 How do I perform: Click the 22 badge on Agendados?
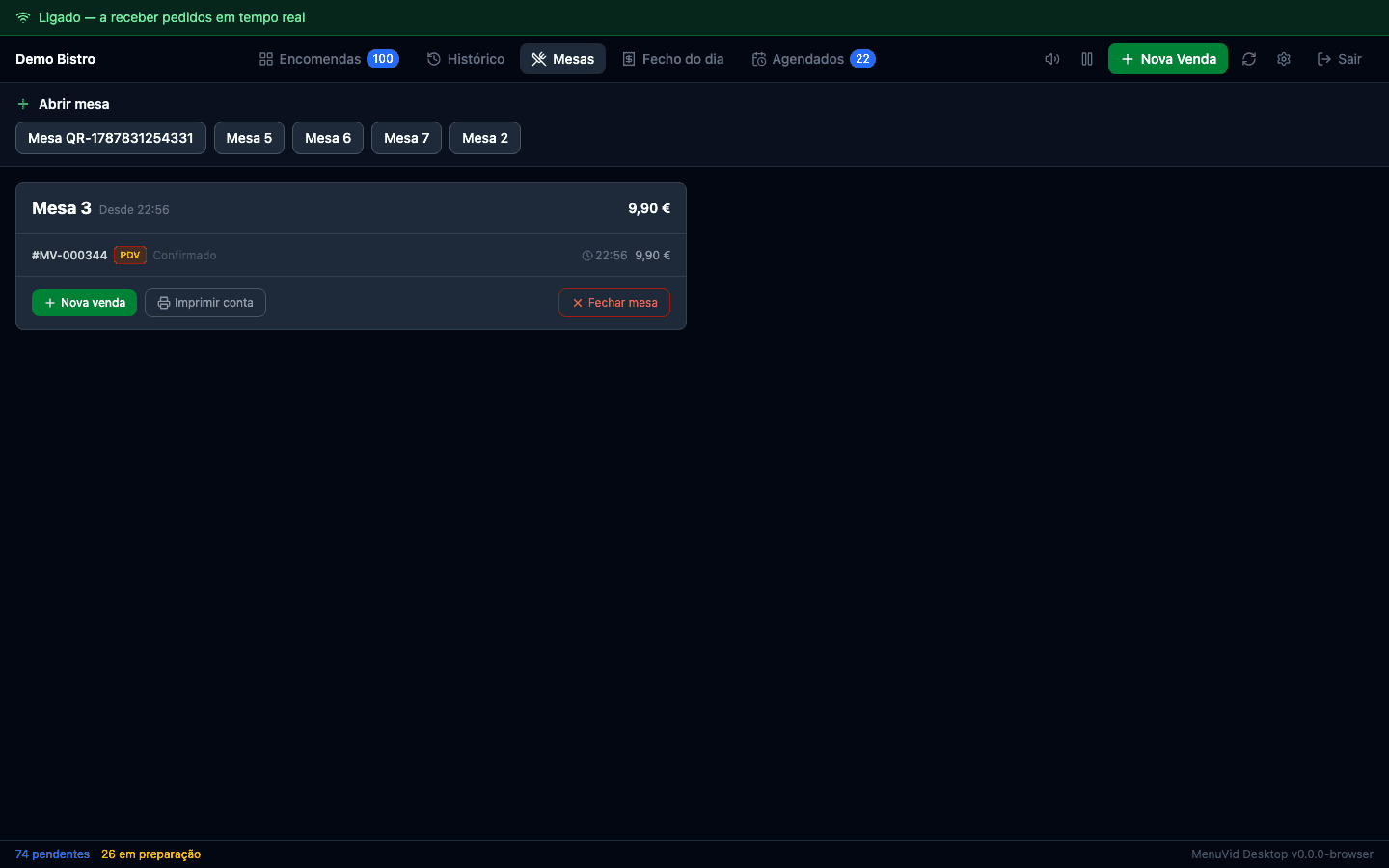[862, 59]
